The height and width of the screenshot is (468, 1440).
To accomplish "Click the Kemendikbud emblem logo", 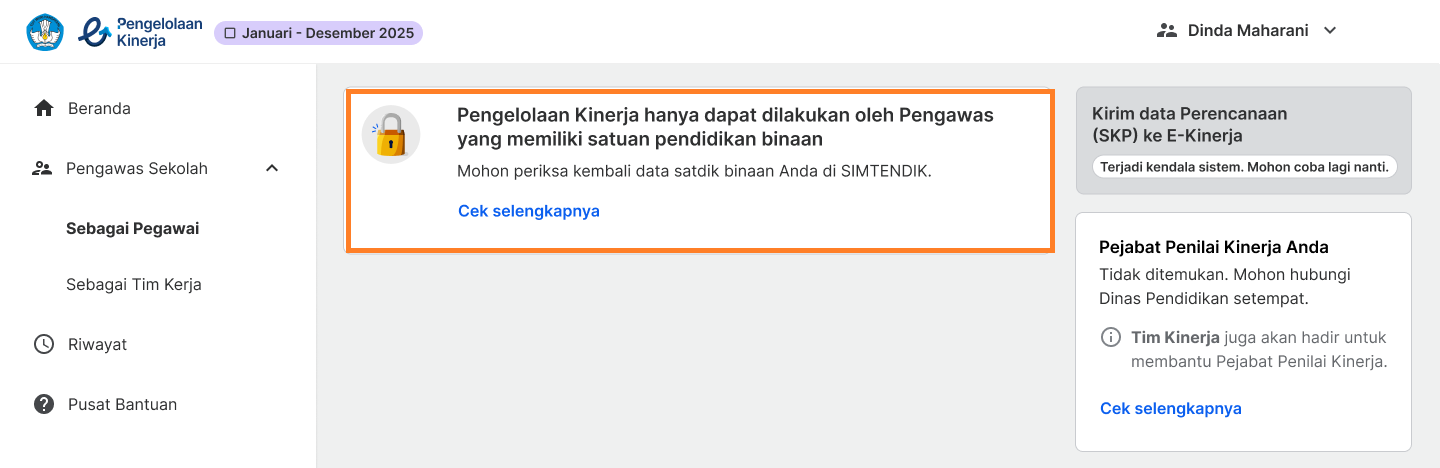I will (x=45, y=32).
